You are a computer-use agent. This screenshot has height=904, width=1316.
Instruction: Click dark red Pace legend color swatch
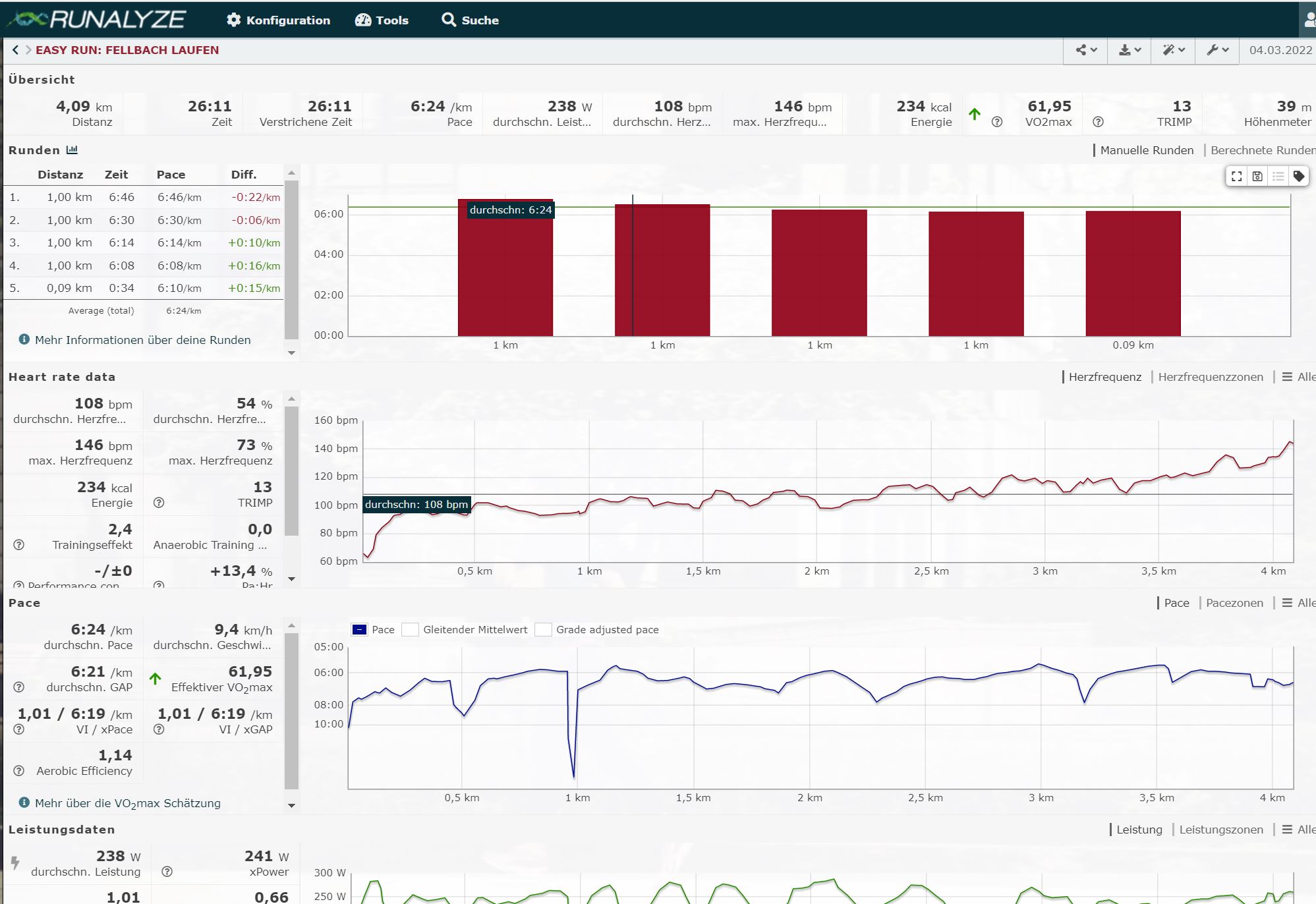click(x=359, y=629)
